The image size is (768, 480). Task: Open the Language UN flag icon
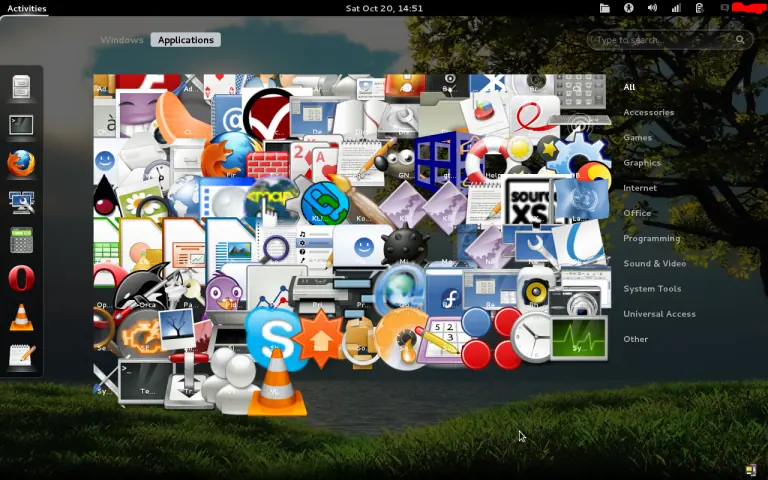coord(582,199)
